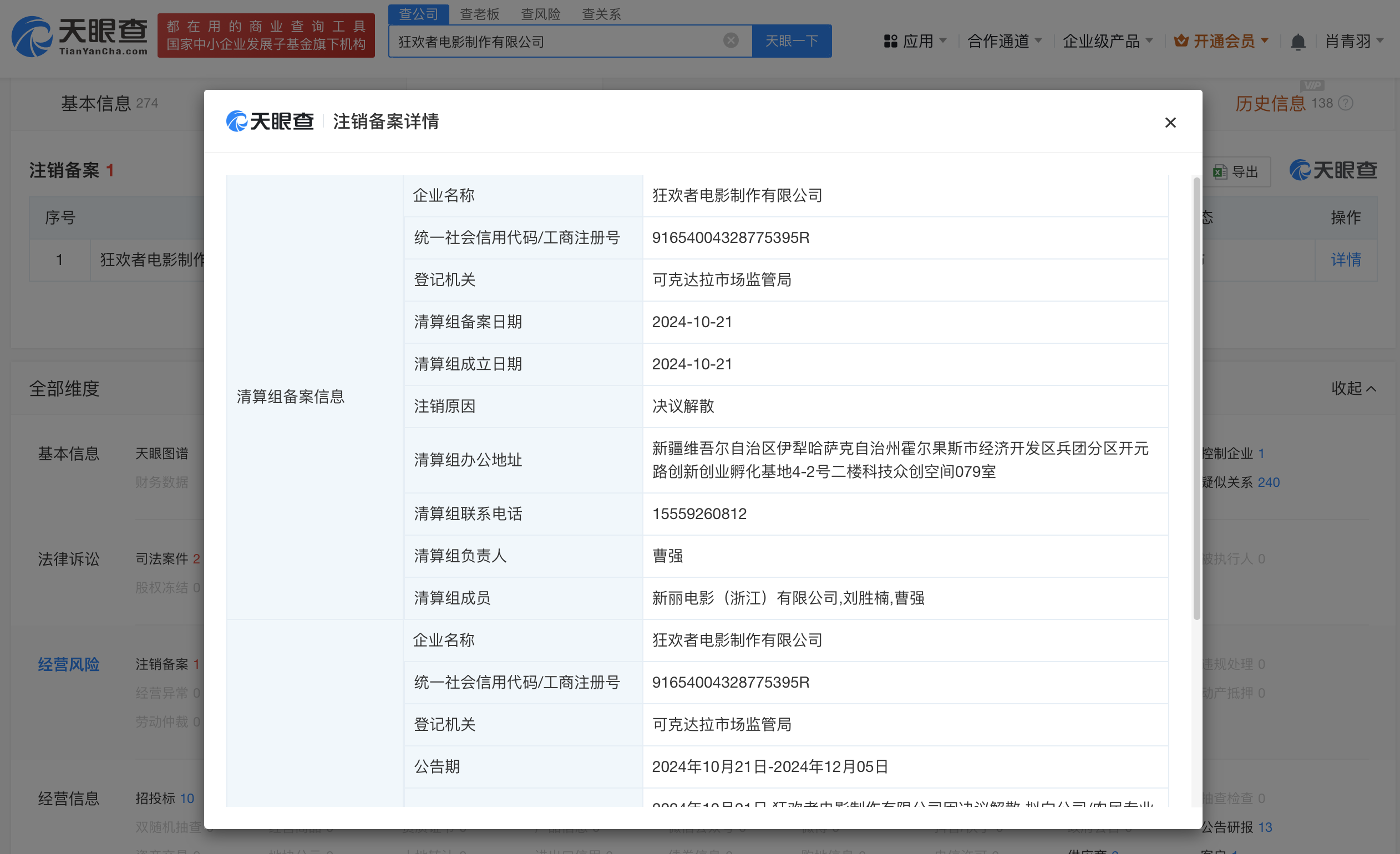The image size is (1400, 854).
Task: Switch to 查风险 search tab
Action: pos(540,14)
